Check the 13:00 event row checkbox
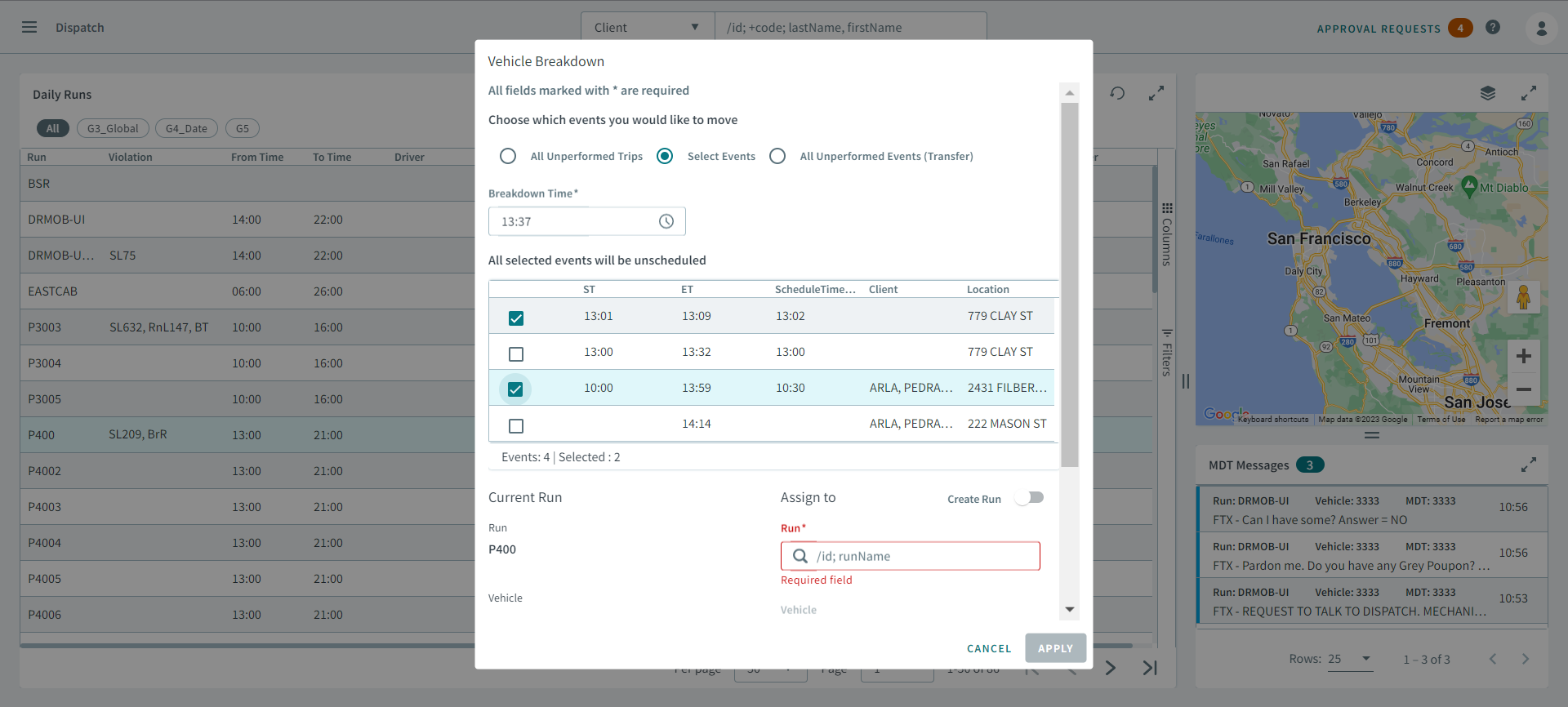 (516, 353)
